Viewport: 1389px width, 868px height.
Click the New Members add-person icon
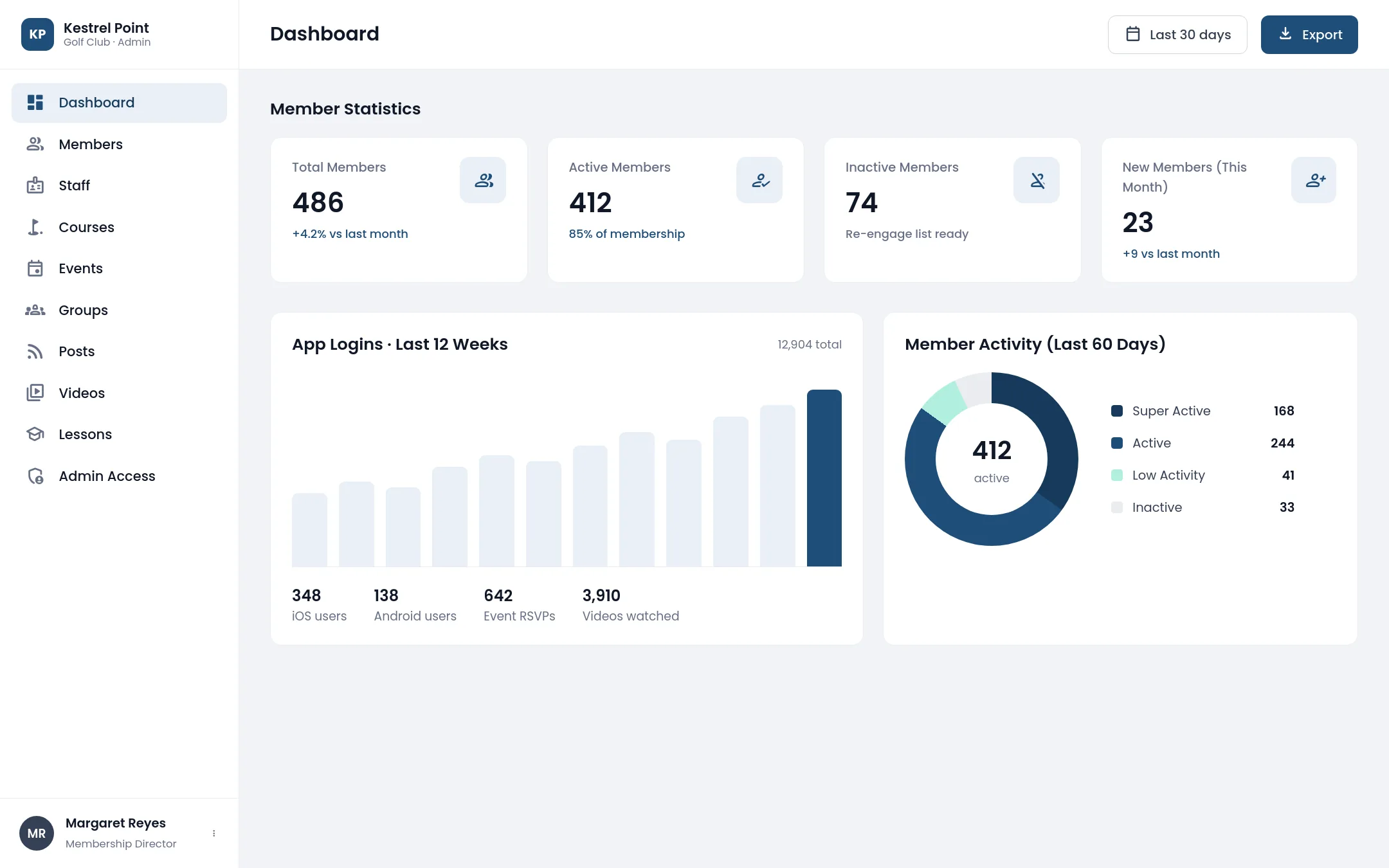pos(1314,180)
